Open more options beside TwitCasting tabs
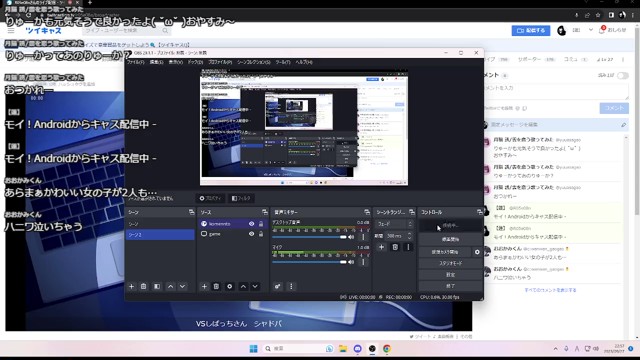640x360 pixels. (x=623, y=60)
